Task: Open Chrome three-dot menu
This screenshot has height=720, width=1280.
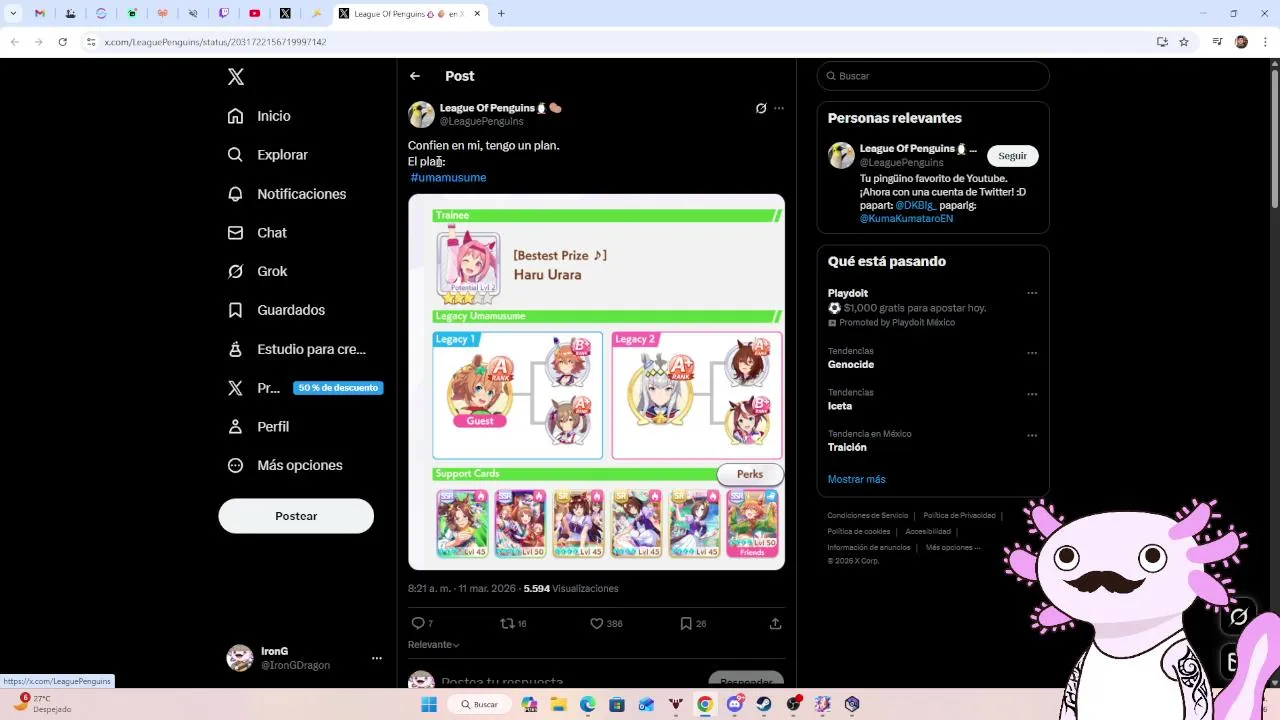Action: pos(1265,42)
